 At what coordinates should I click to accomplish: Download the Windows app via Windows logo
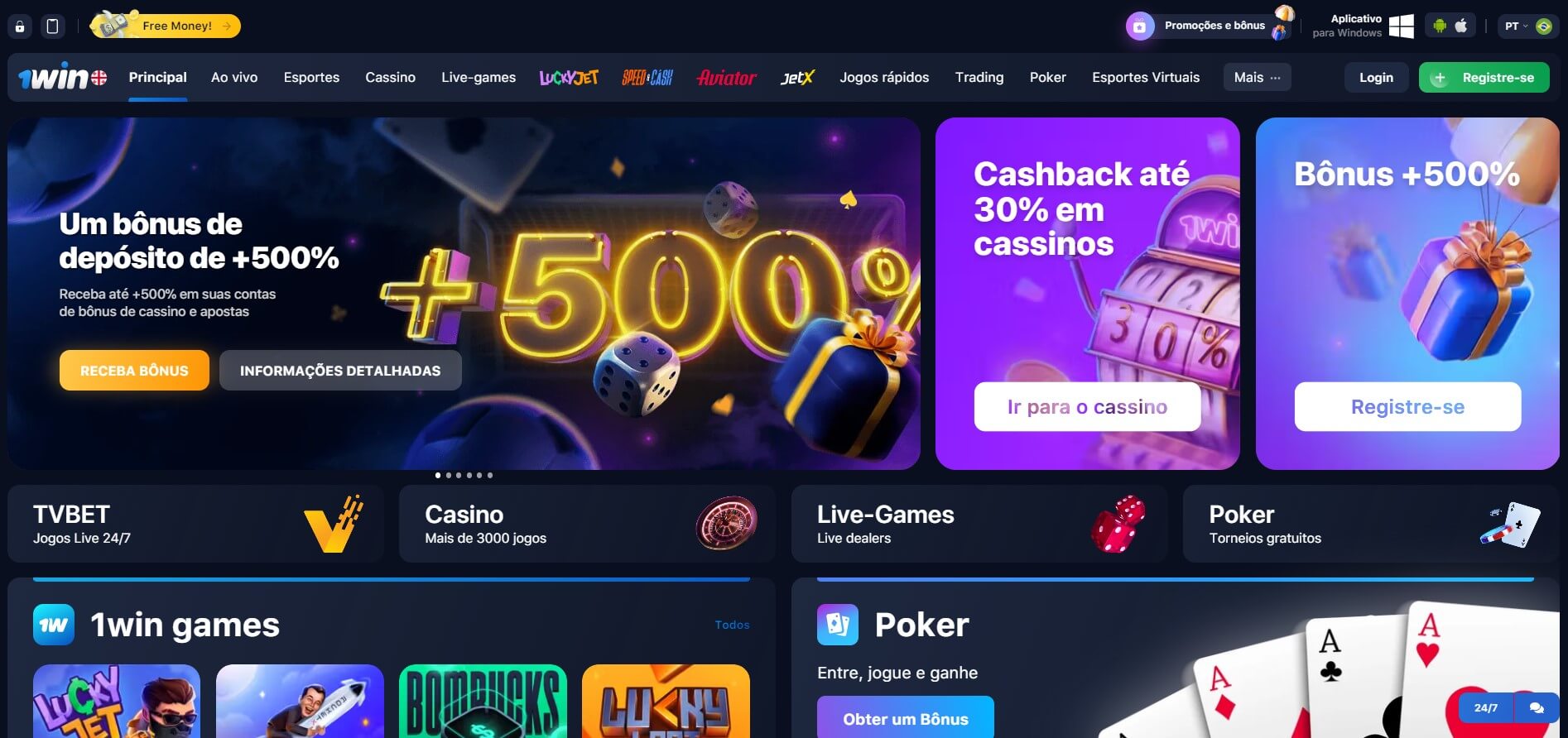(1401, 26)
